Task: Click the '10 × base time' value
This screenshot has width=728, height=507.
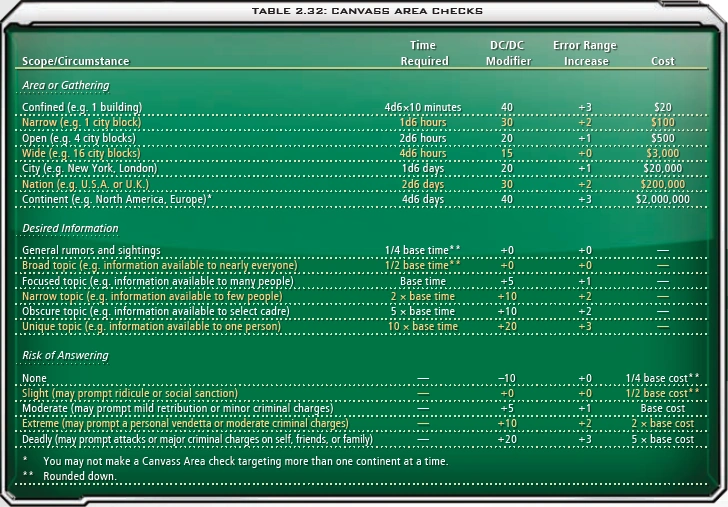Action: [x=423, y=326]
